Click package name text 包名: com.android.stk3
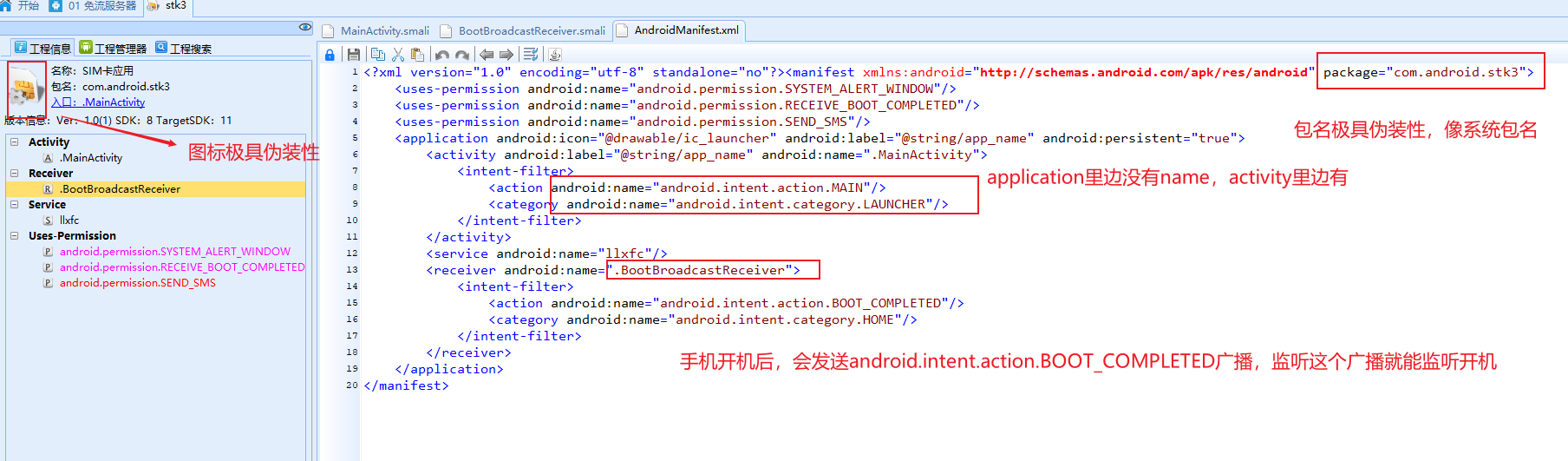Viewport: 1568px width, 461px height. click(x=110, y=86)
